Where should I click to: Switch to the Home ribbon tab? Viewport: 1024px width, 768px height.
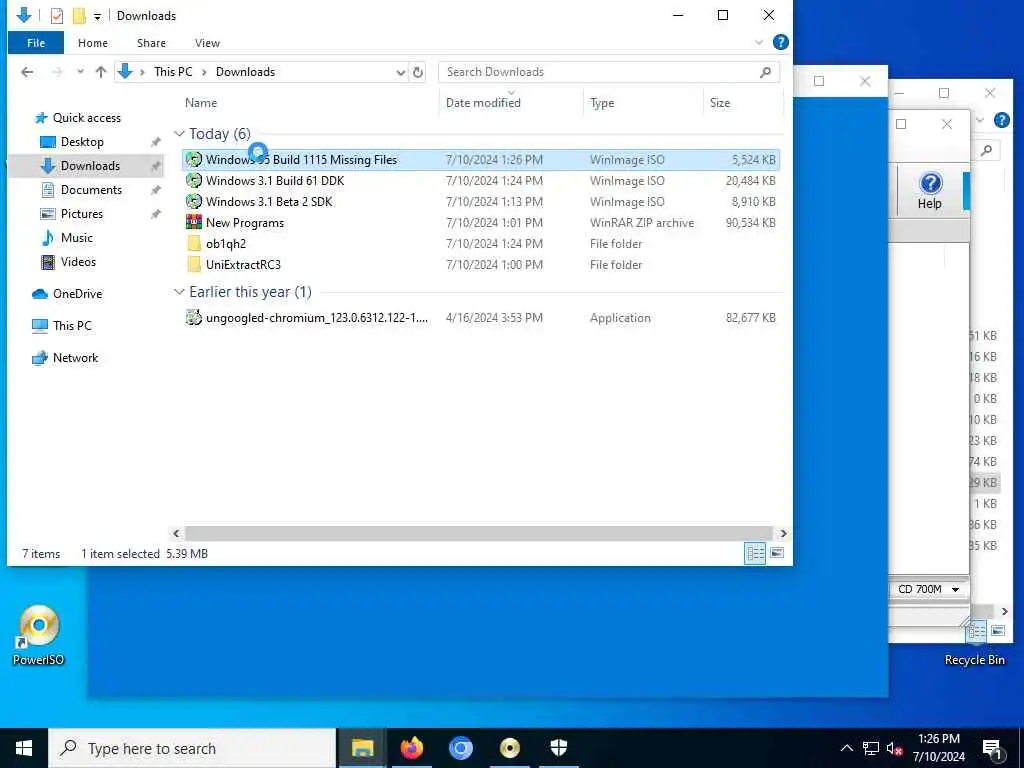93,43
